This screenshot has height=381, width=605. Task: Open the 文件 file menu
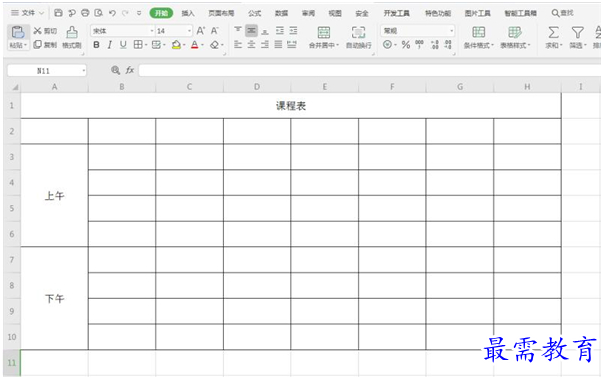(x=27, y=13)
